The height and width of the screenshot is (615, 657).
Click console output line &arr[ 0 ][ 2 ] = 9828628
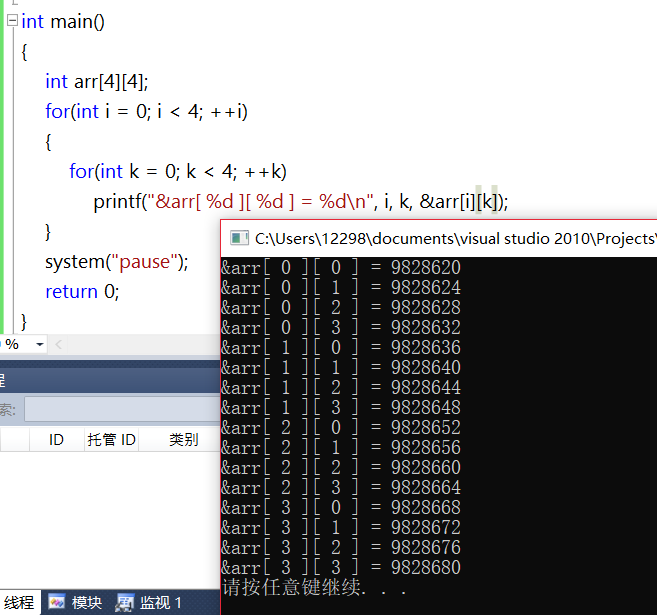point(341,308)
